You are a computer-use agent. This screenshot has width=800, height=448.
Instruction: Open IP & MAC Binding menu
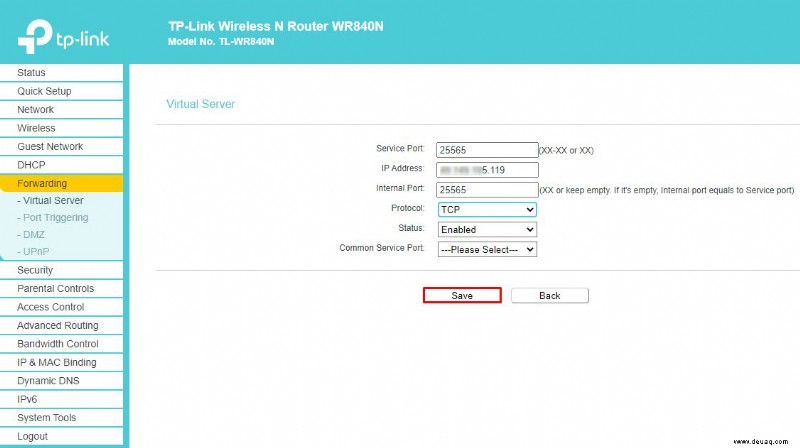click(x=61, y=362)
